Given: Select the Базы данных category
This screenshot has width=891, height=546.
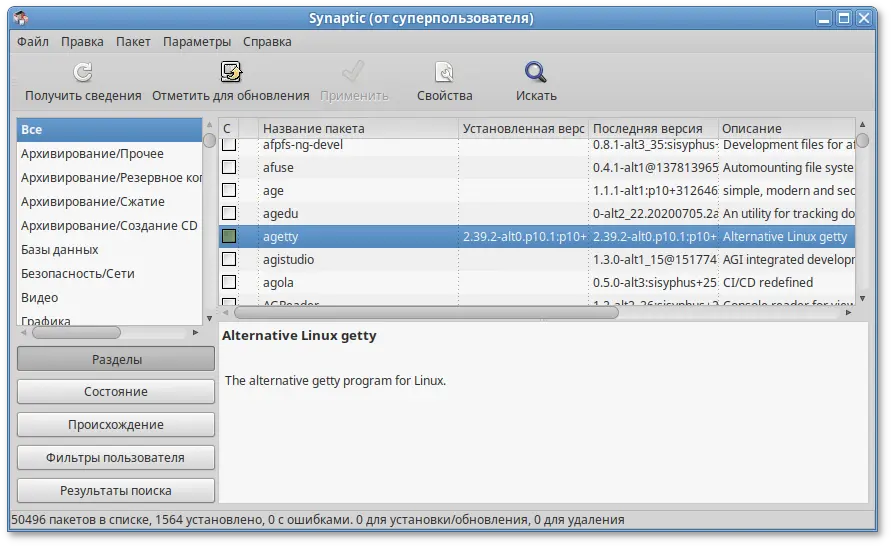Looking at the screenshot, I should coord(60,250).
